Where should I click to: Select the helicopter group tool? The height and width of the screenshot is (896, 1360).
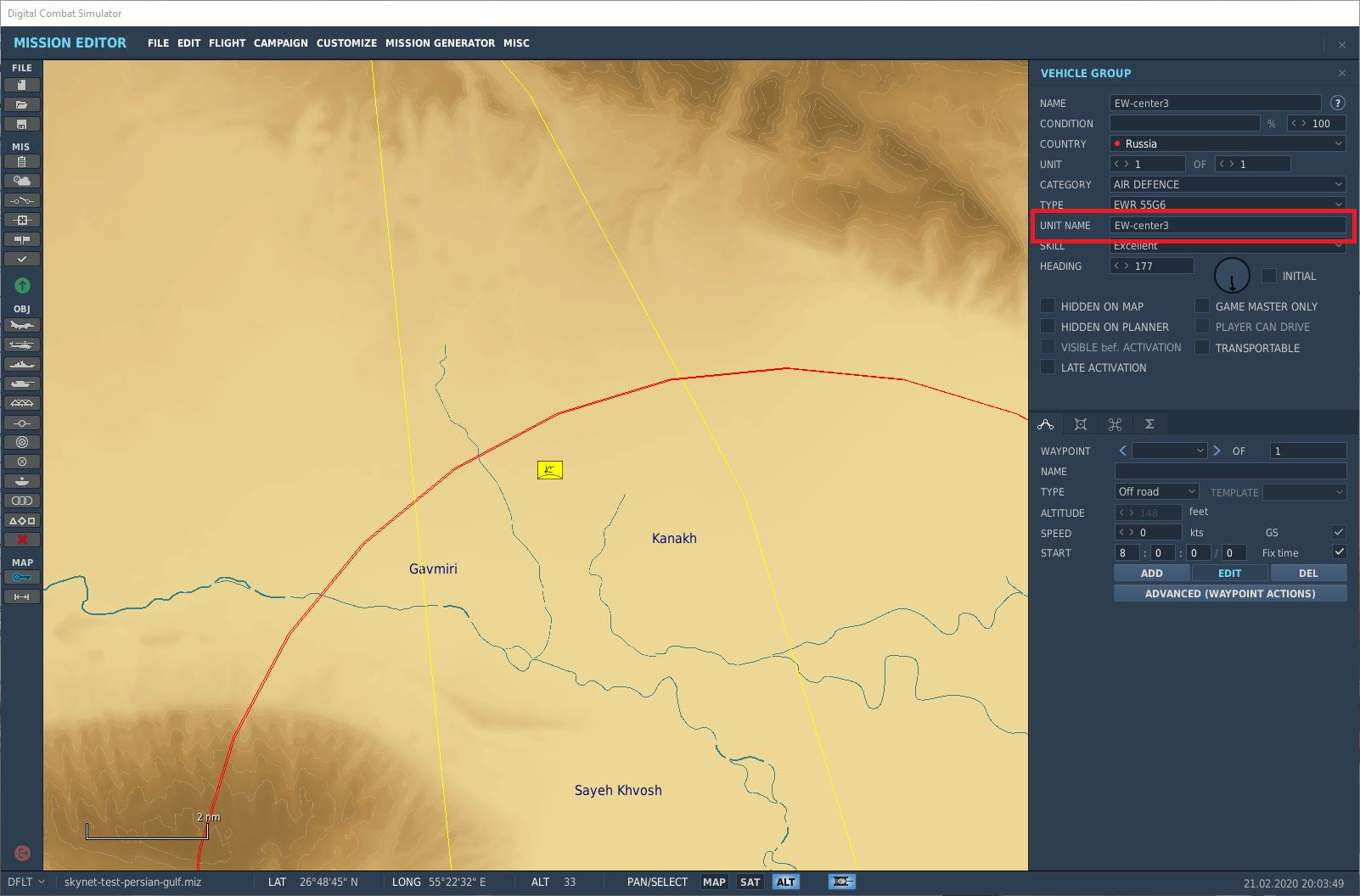click(22, 344)
